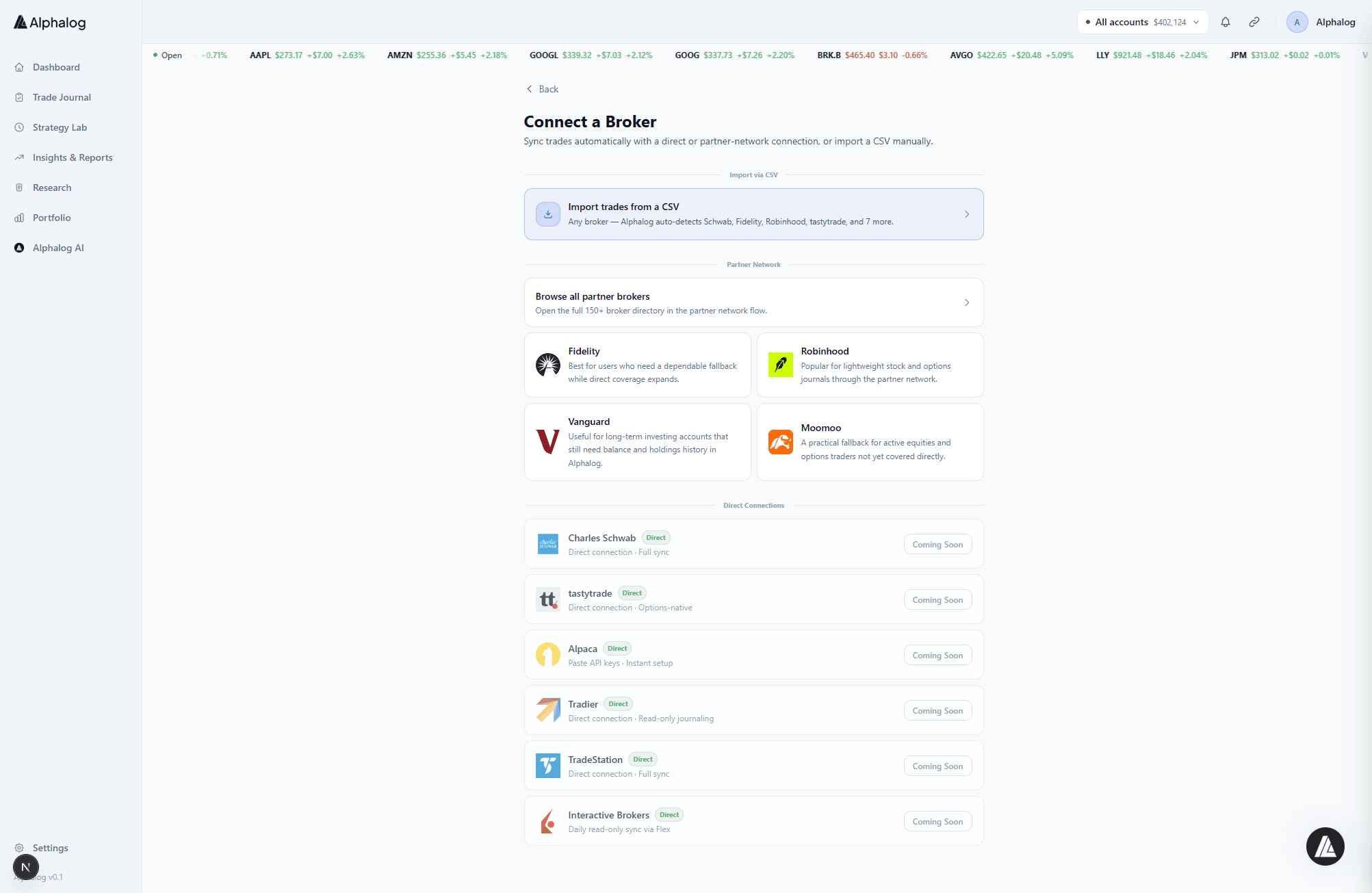Click the Strategy Lab clock icon
Screen dimensions: 1372x893
(19, 127)
